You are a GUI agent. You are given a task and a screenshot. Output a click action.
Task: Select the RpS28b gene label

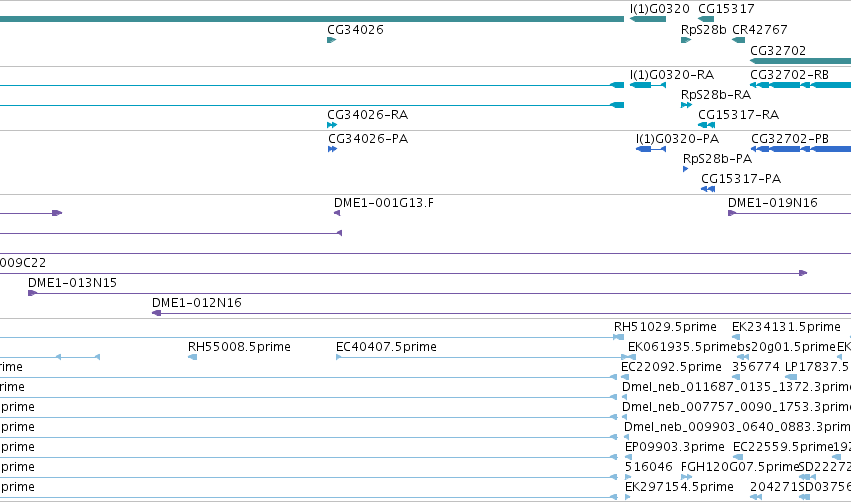[x=703, y=30]
